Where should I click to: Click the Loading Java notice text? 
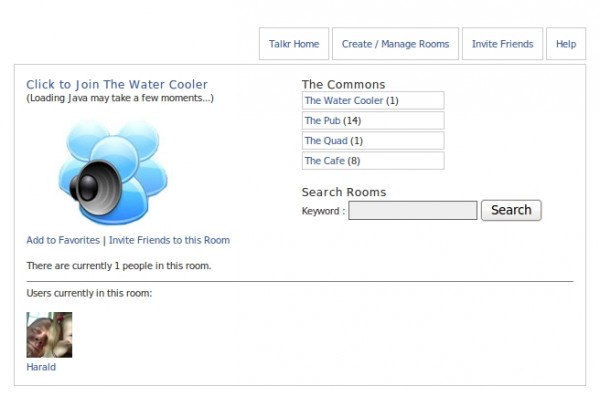120,98
